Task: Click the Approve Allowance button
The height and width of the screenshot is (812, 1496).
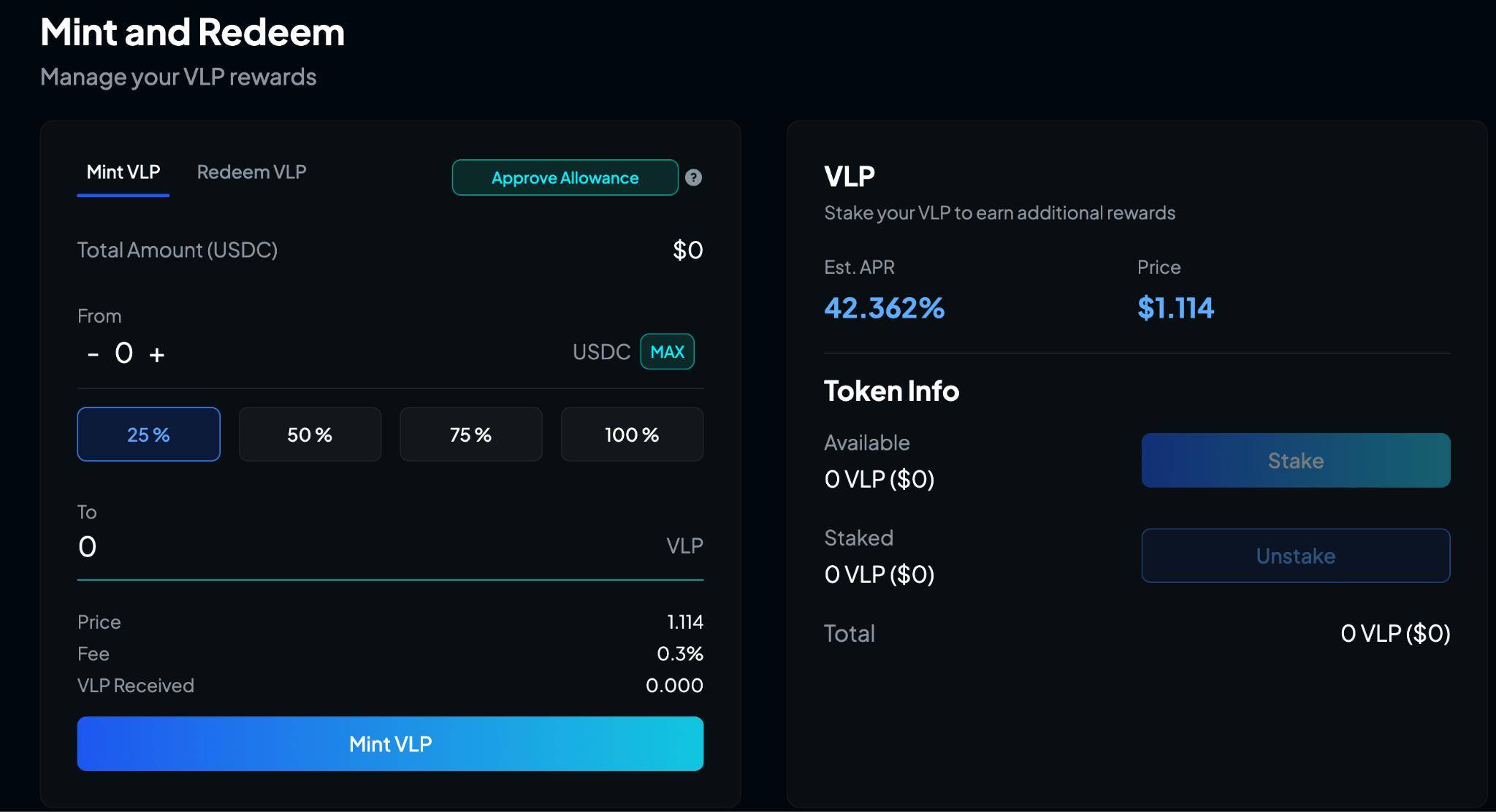Action: (x=565, y=177)
